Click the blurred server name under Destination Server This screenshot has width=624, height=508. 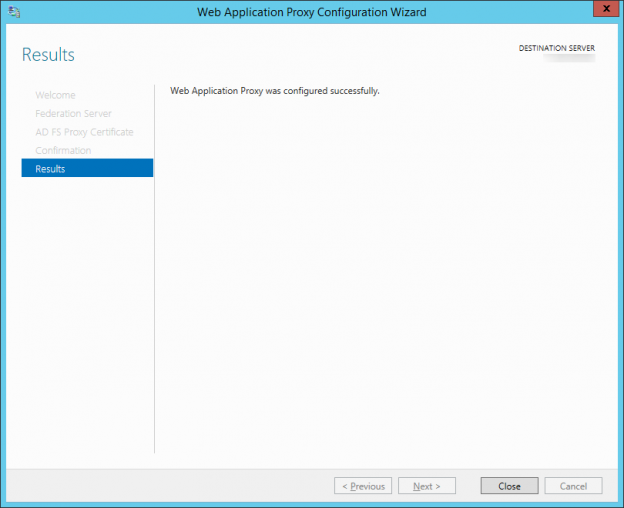[568, 59]
